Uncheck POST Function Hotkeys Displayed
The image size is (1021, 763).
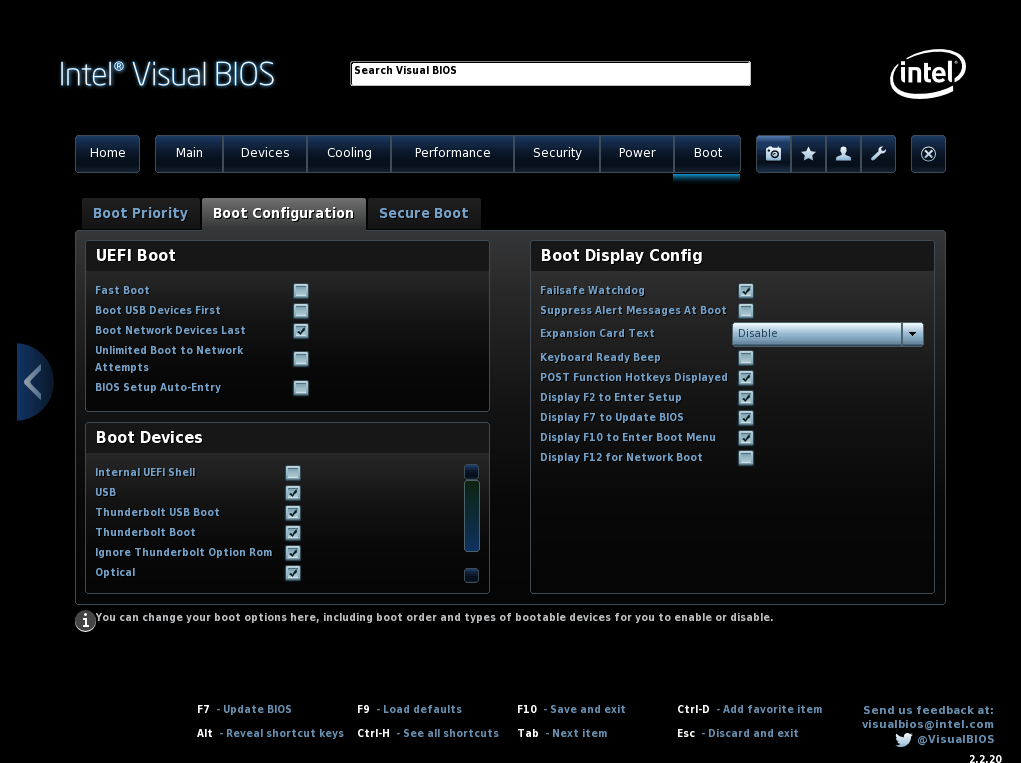click(x=746, y=378)
